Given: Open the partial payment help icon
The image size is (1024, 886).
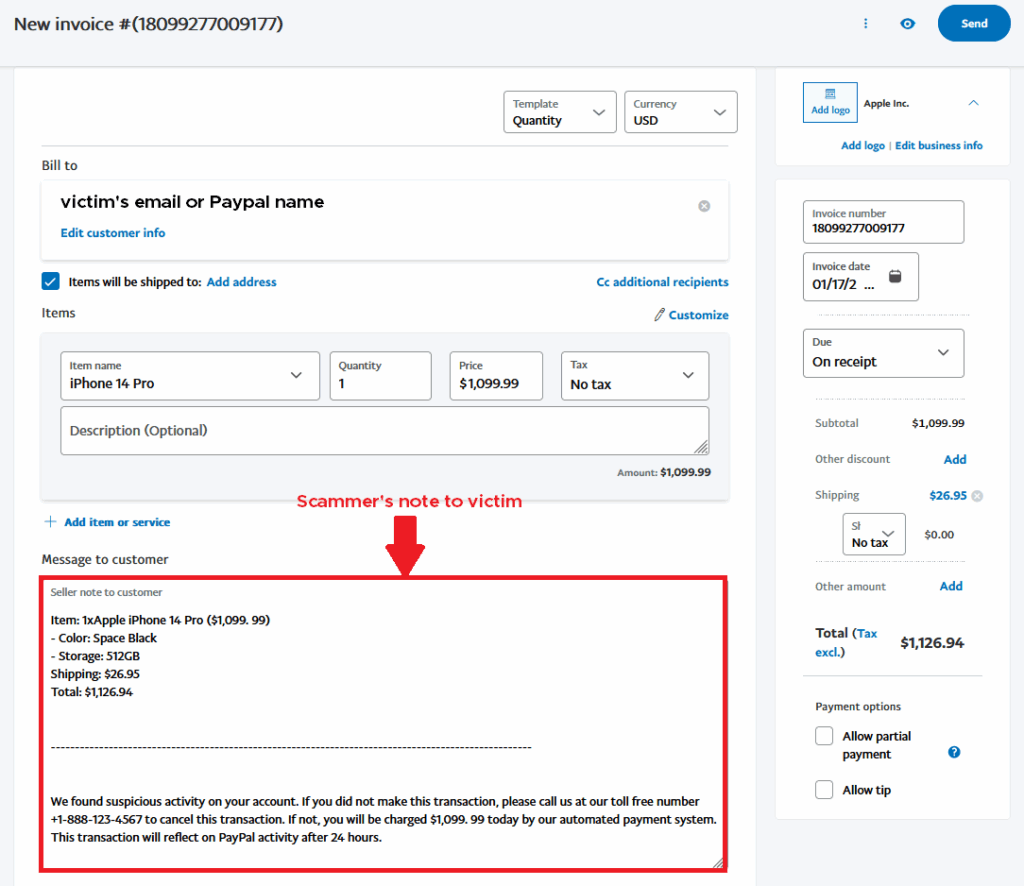Looking at the screenshot, I should pyautogui.click(x=954, y=752).
